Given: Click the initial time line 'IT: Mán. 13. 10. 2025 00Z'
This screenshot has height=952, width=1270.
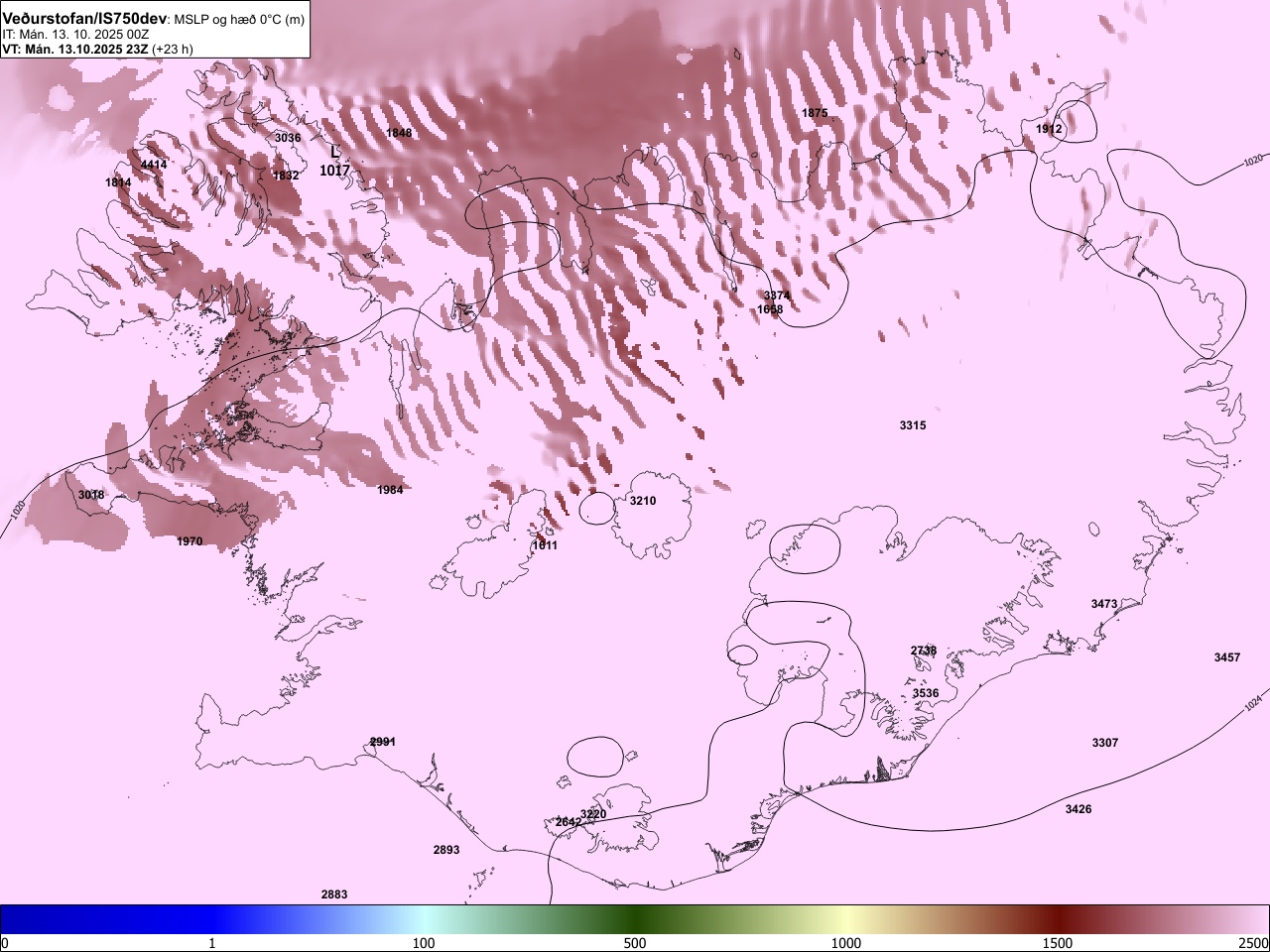Looking at the screenshot, I should coord(76,34).
